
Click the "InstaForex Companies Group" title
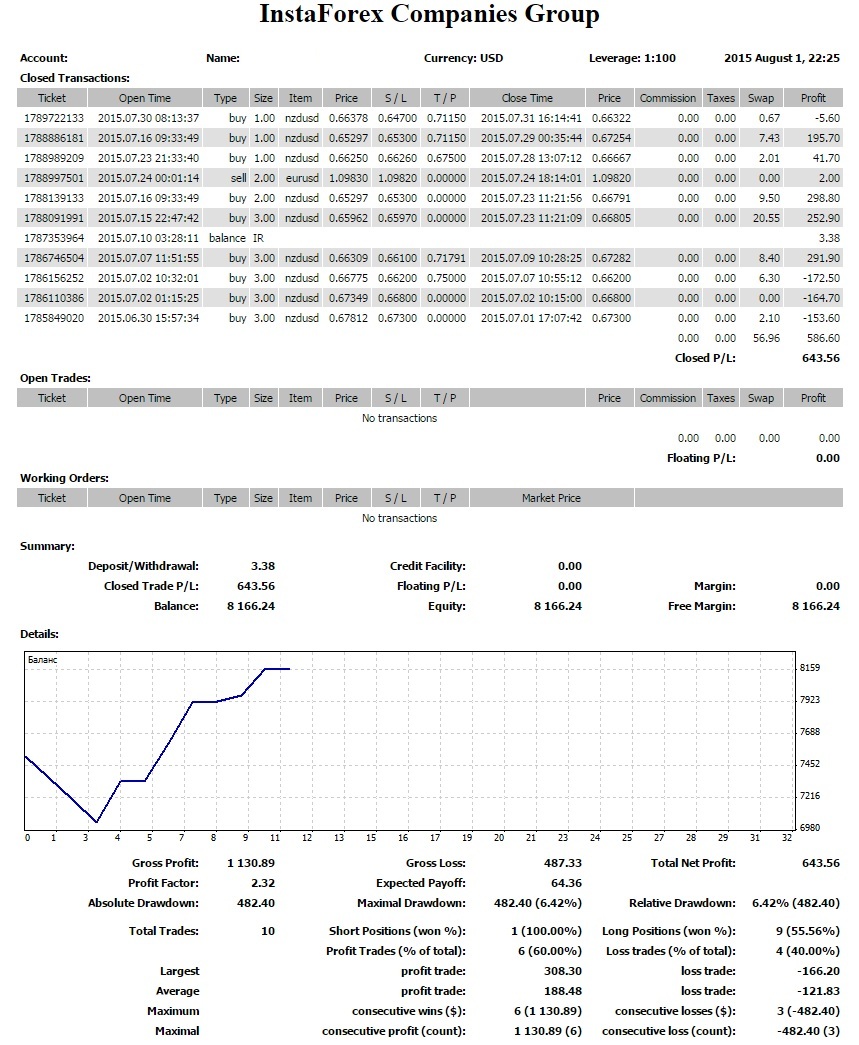[429, 14]
